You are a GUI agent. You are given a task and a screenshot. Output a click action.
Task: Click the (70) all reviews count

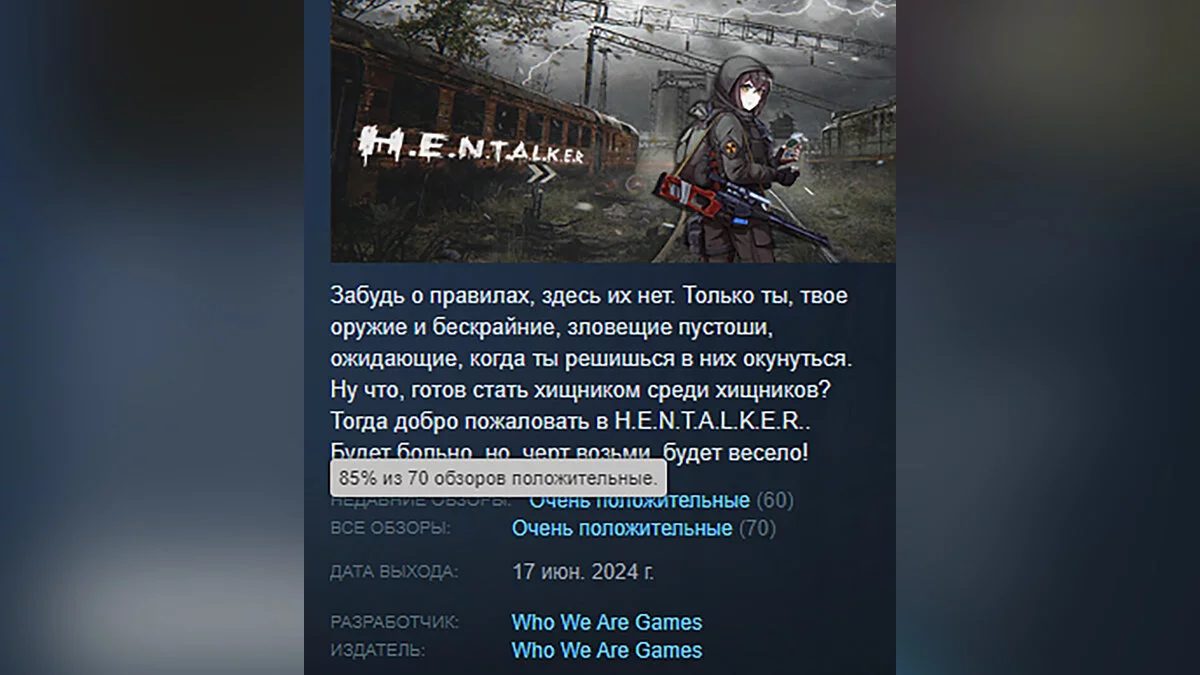click(757, 528)
